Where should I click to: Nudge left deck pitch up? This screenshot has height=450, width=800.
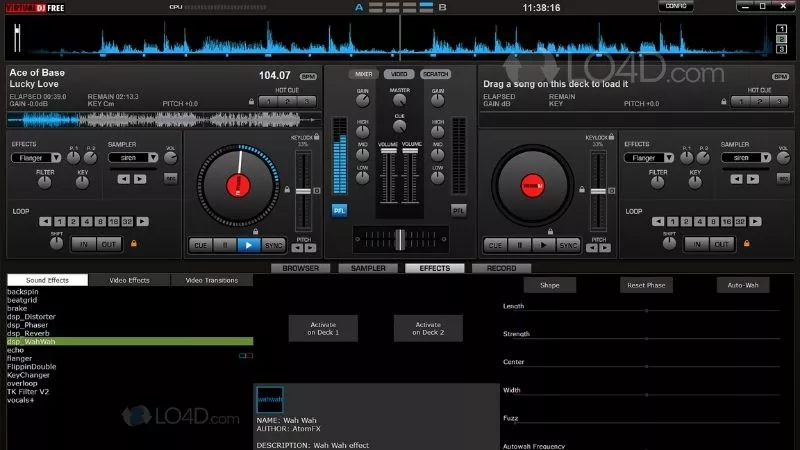point(310,248)
